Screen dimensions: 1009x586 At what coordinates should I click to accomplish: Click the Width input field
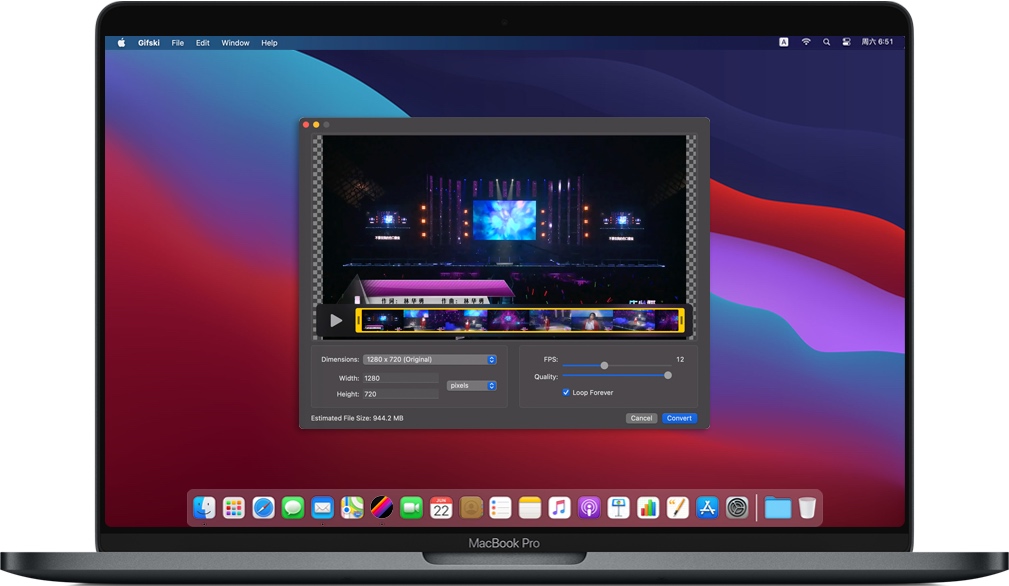(400, 378)
